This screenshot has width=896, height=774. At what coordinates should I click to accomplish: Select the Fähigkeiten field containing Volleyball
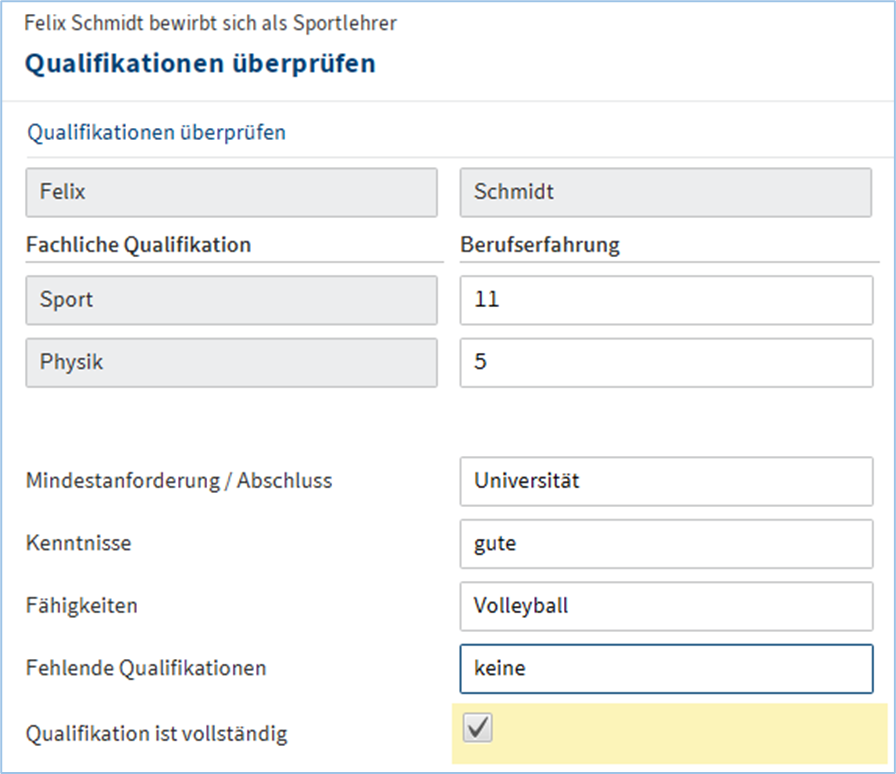pos(665,606)
